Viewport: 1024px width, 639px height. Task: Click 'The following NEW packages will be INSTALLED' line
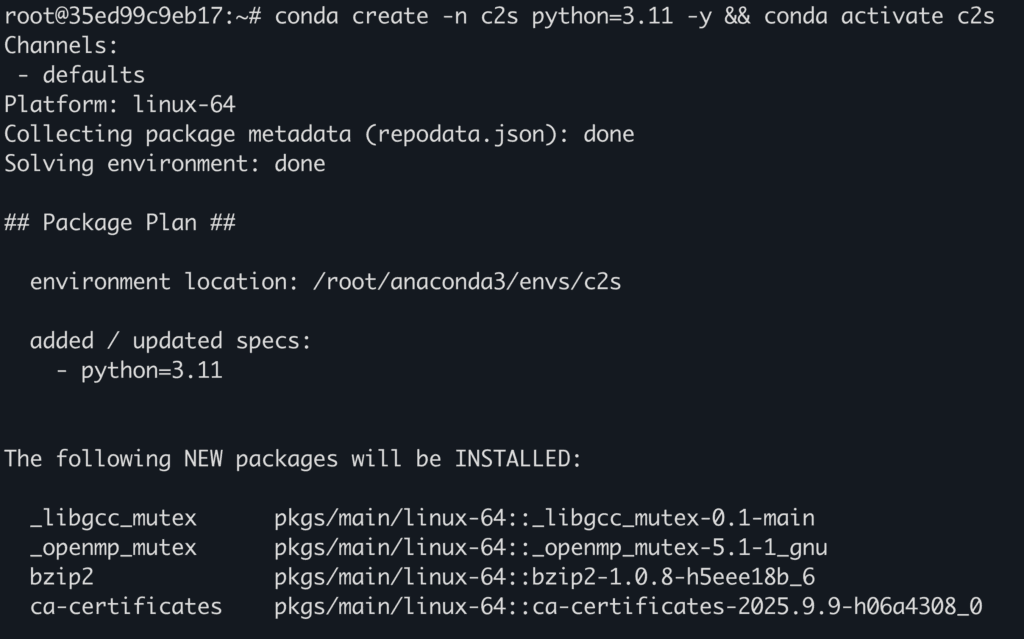coord(292,459)
